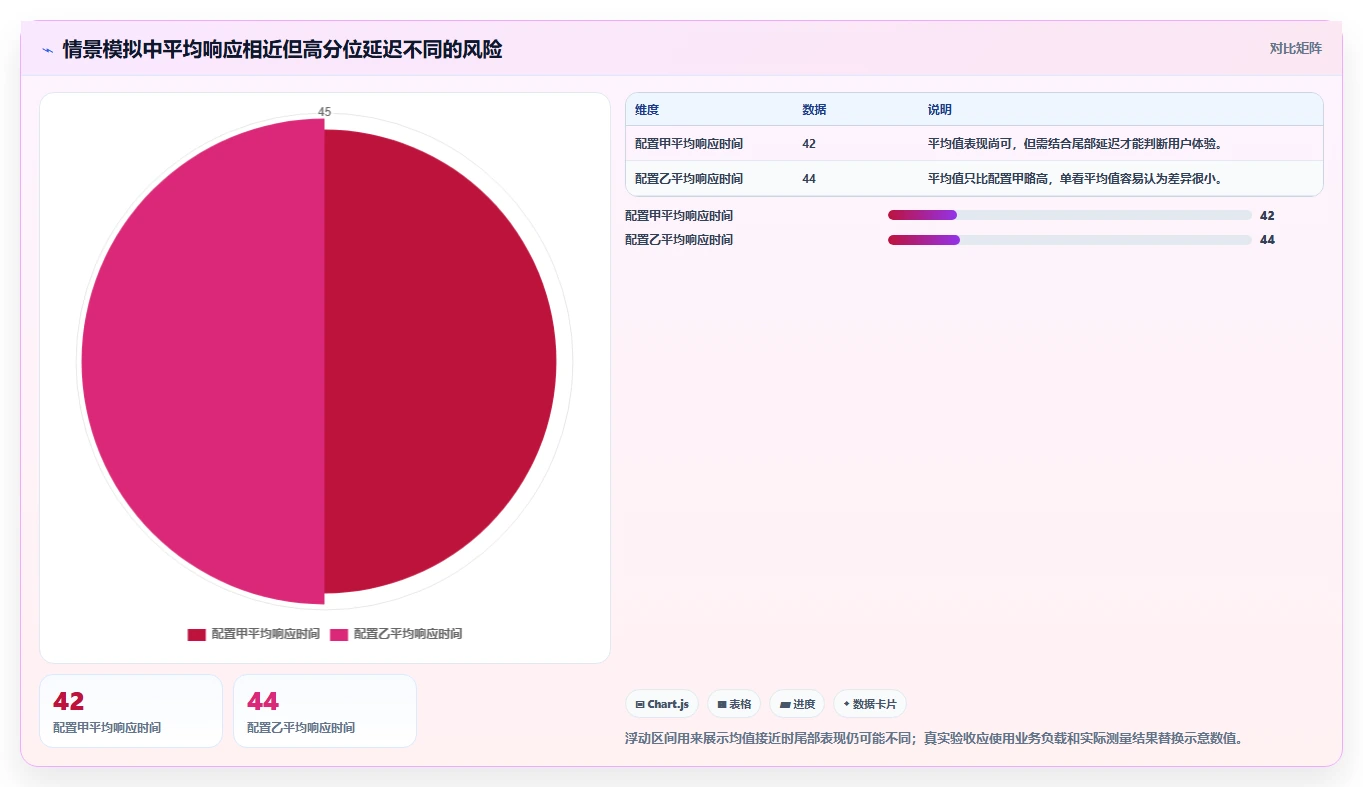1363x787 pixels.
Task: Click the description starting 平均值只比配置甲略高
Action: point(1076,178)
